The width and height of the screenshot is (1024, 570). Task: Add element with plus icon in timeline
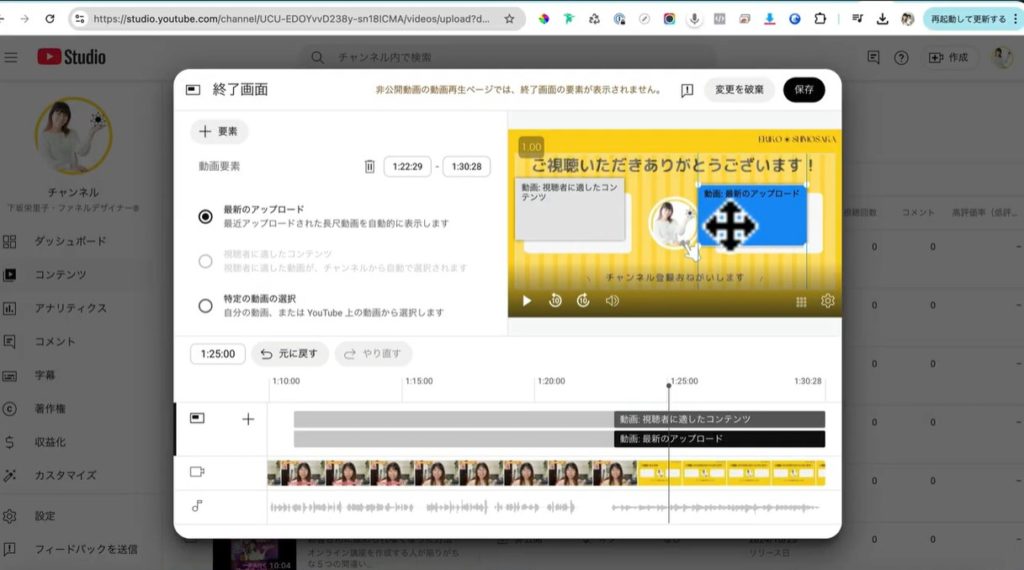(x=249, y=419)
